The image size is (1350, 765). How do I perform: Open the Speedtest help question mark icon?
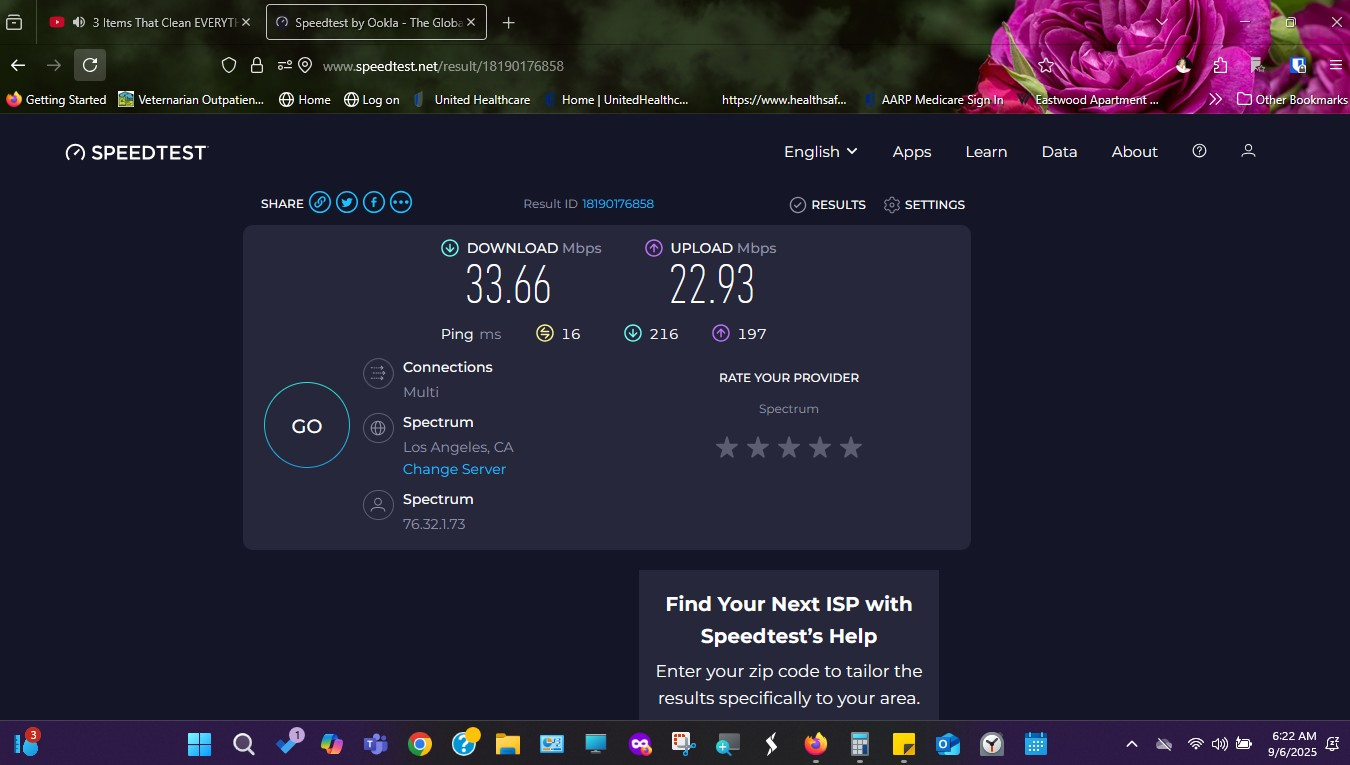pyautogui.click(x=1200, y=151)
